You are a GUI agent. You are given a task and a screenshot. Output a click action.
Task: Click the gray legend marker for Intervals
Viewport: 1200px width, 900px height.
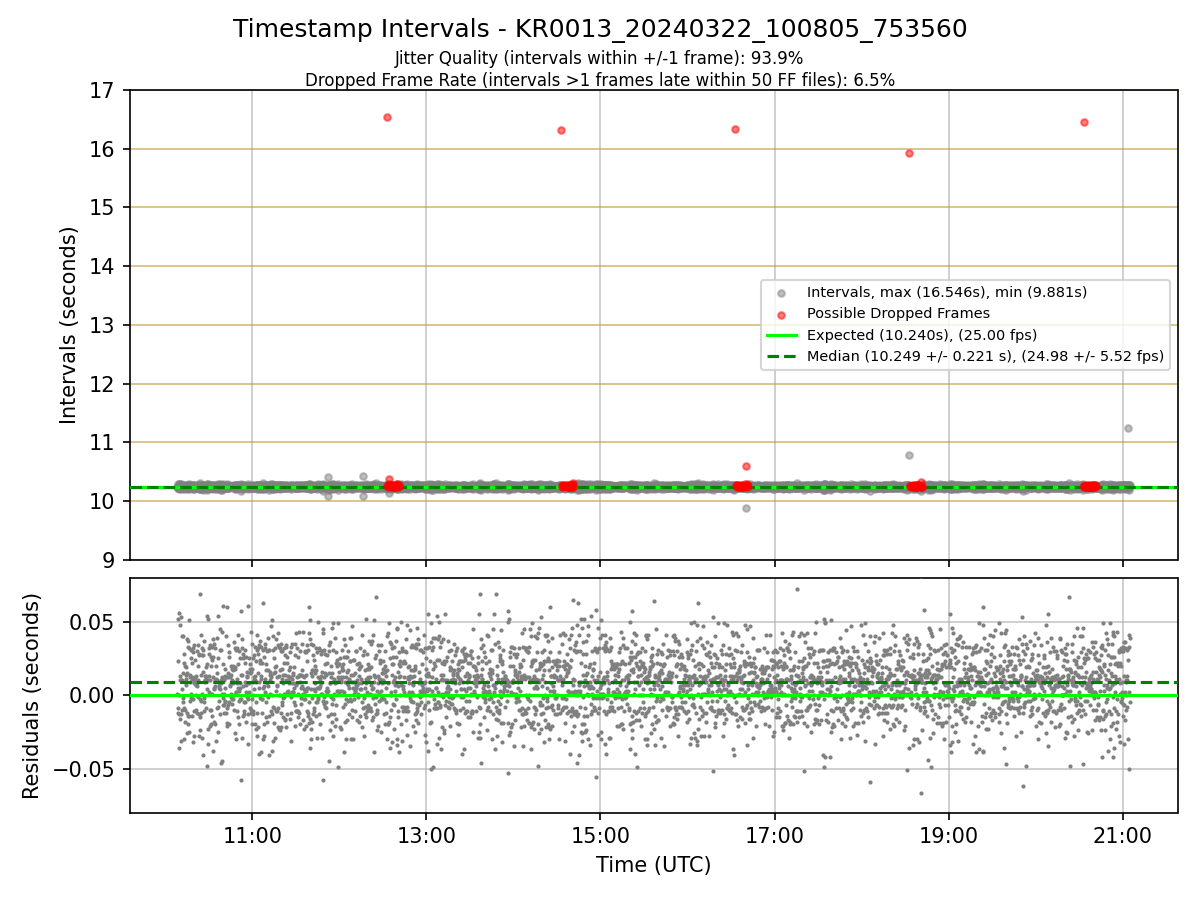click(x=781, y=293)
